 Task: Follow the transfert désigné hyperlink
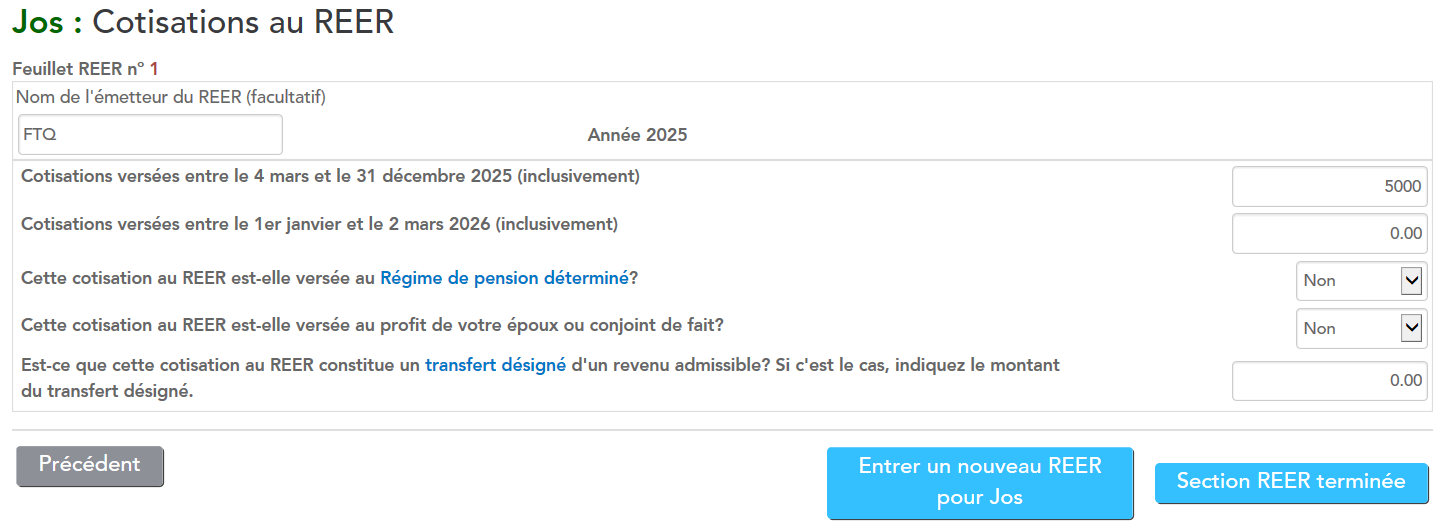pos(495,366)
